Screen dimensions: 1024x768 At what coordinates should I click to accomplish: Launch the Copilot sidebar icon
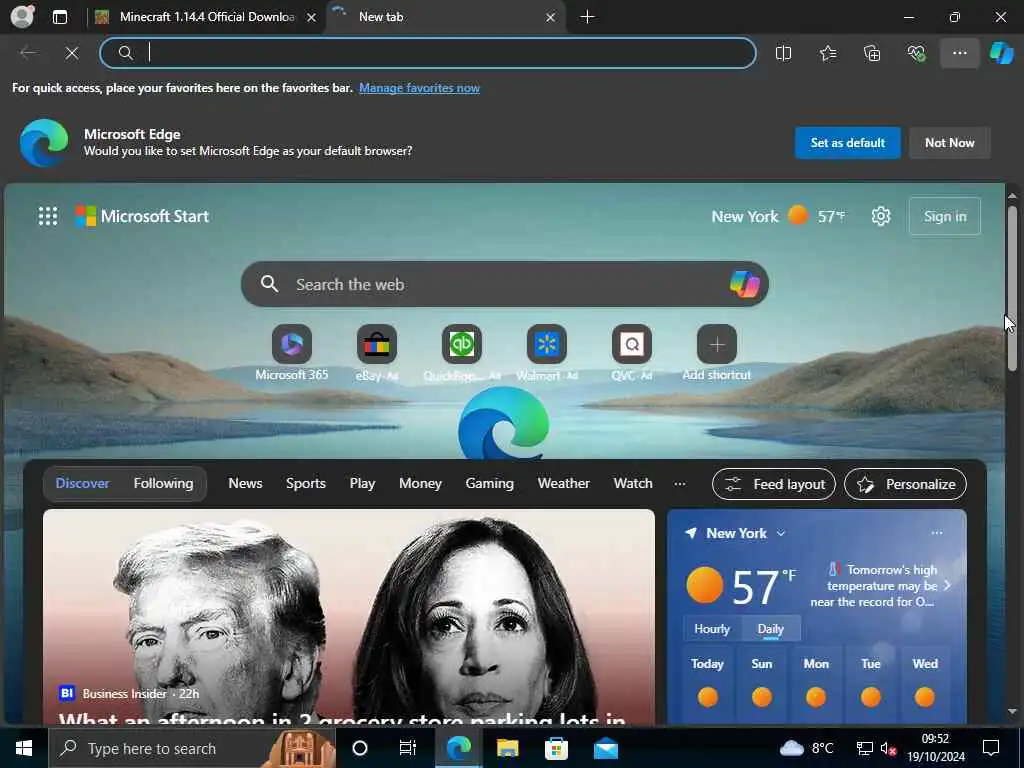(1001, 53)
